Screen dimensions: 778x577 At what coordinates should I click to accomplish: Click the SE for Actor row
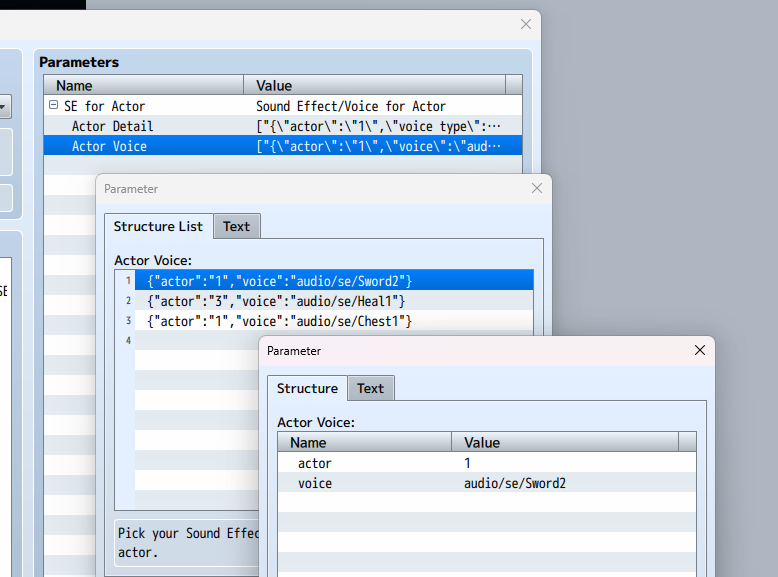click(283, 106)
